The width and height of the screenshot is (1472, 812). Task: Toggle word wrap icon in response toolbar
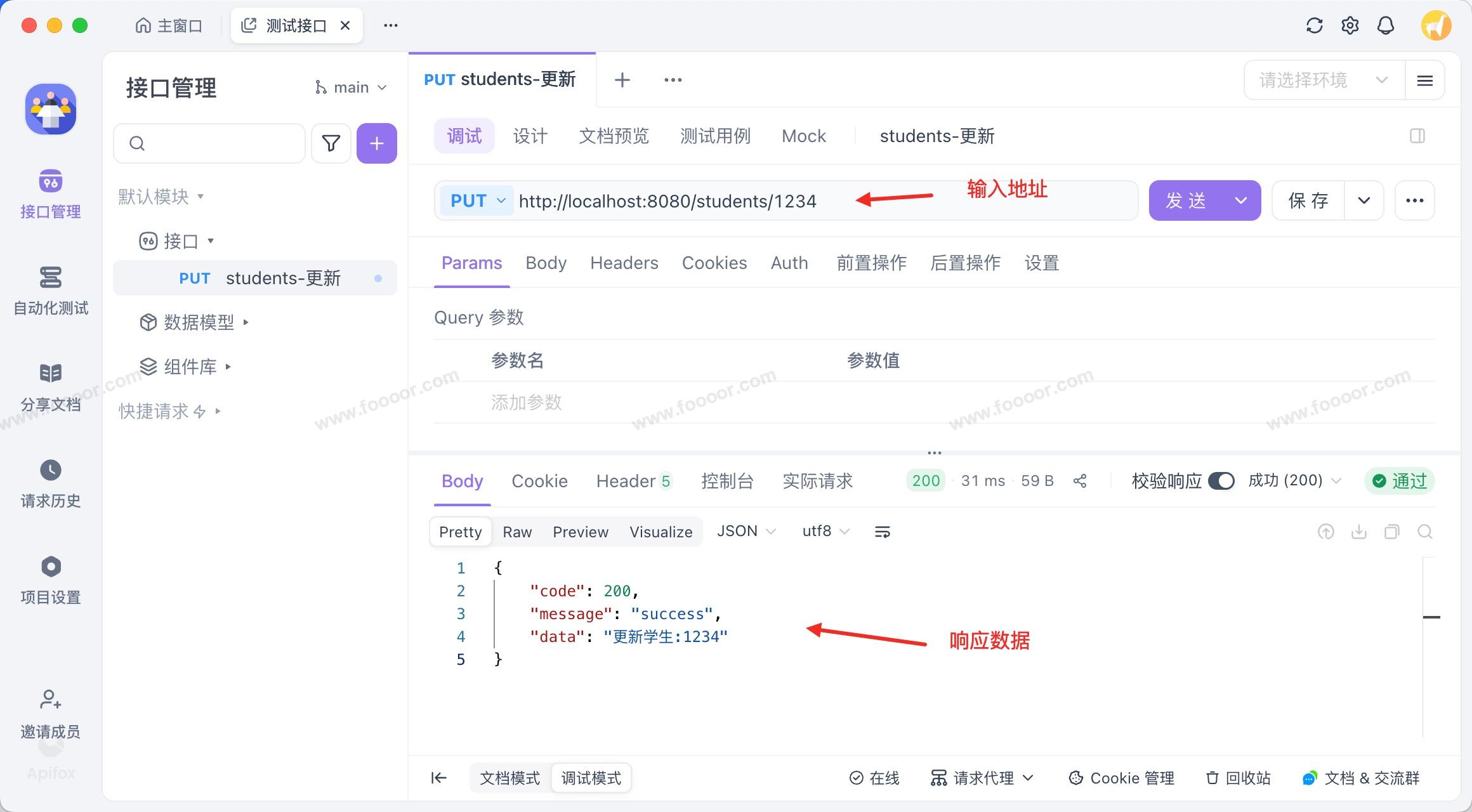pos(882,532)
